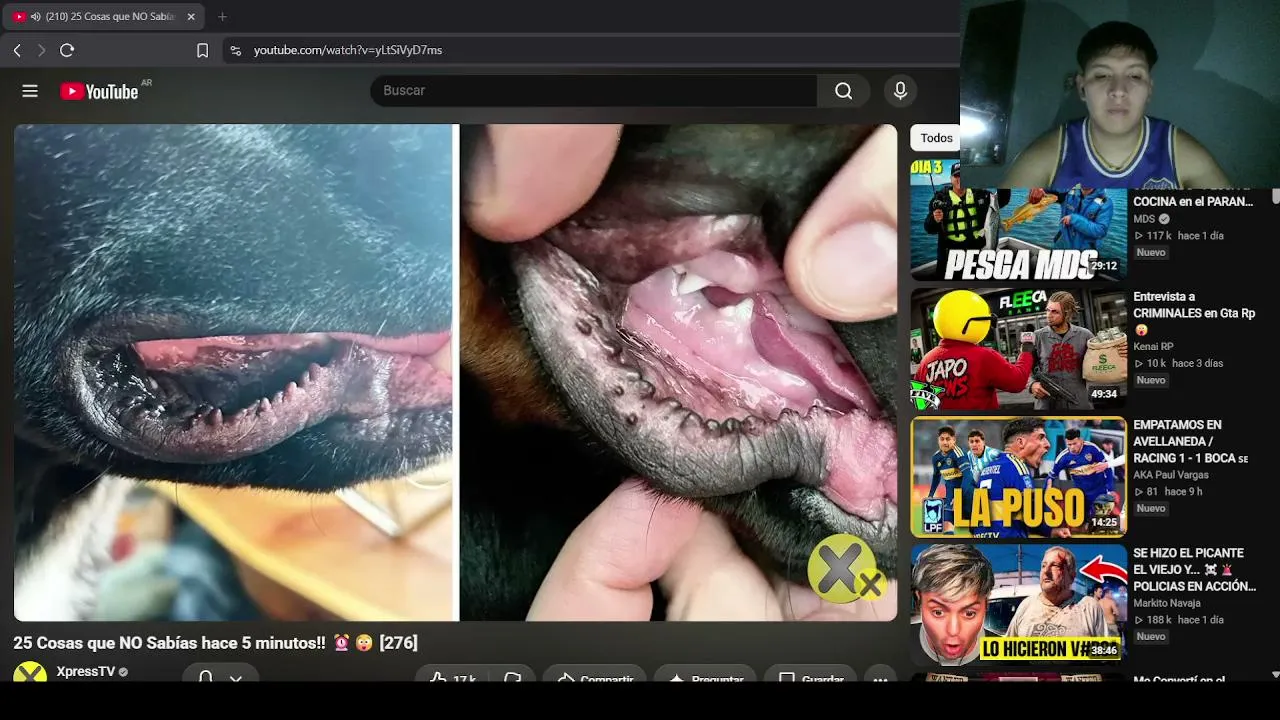This screenshot has height=720, width=1280.
Task: Open the YouTube guide hamburger menu
Action: click(30, 91)
